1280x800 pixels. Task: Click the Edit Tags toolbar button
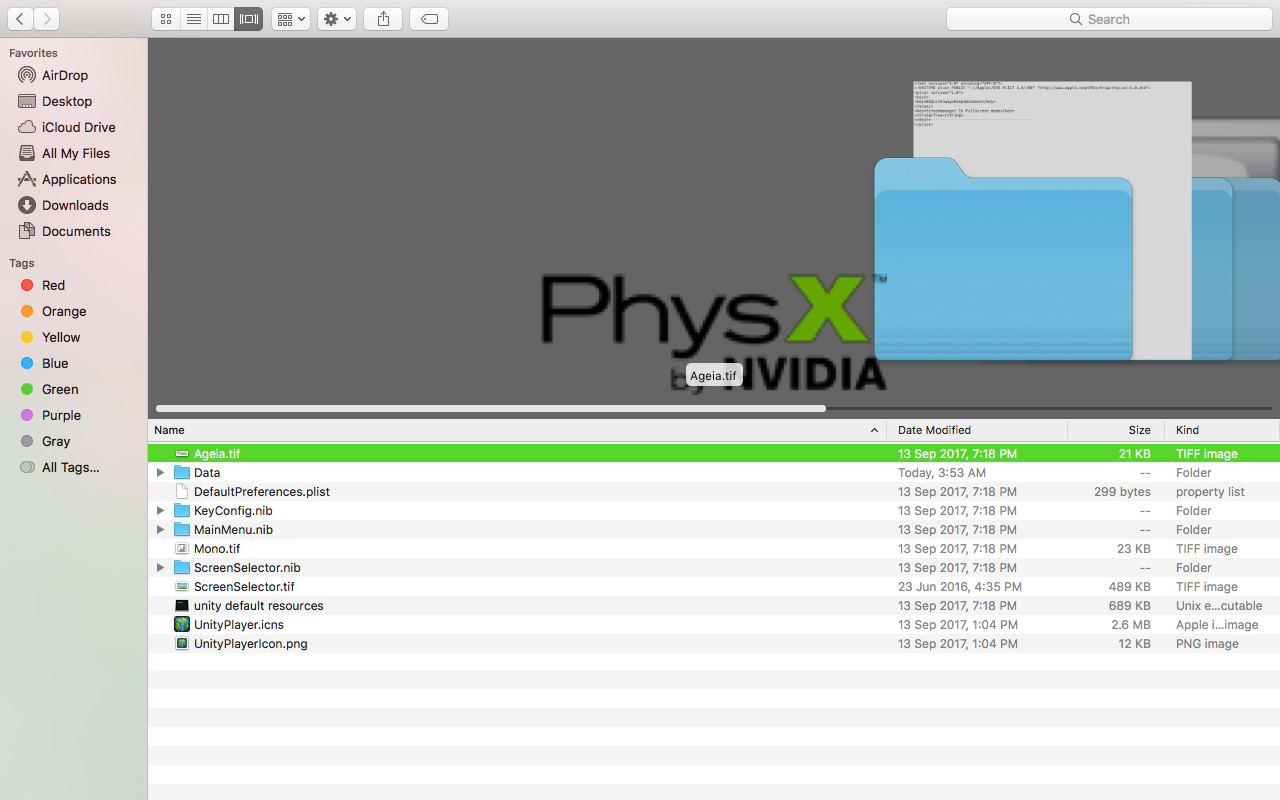pyautogui.click(x=429, y=19)
